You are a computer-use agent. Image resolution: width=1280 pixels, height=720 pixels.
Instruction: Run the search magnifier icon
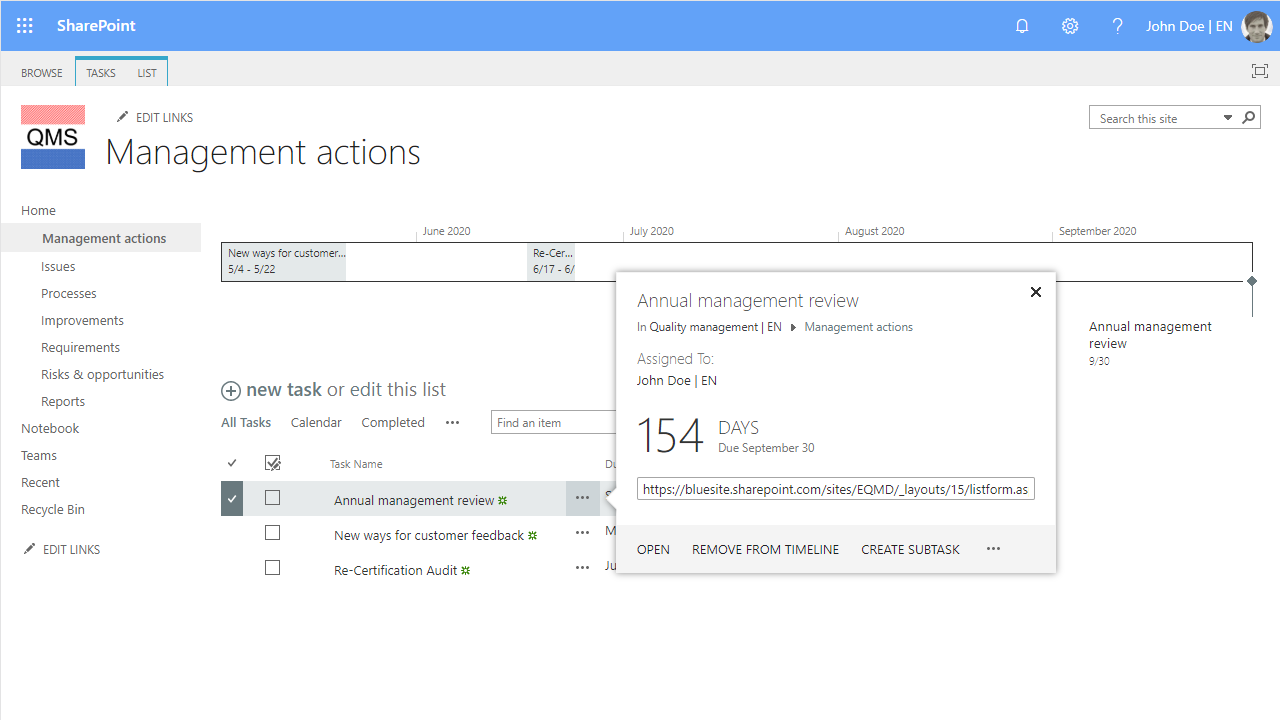click(x=1248, y=117)
